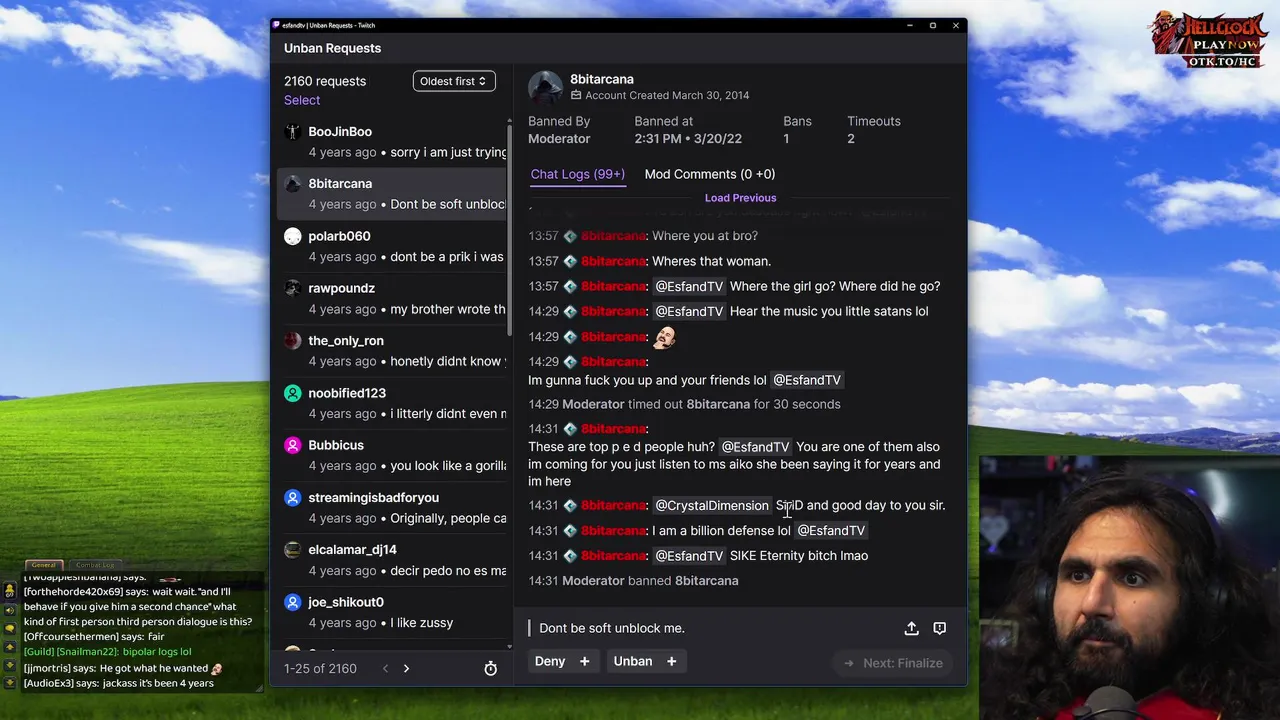This screenshot has height=720, width=1280.
Task: Click polarb060's white avatar icon
Action: [x=292, y=236]
